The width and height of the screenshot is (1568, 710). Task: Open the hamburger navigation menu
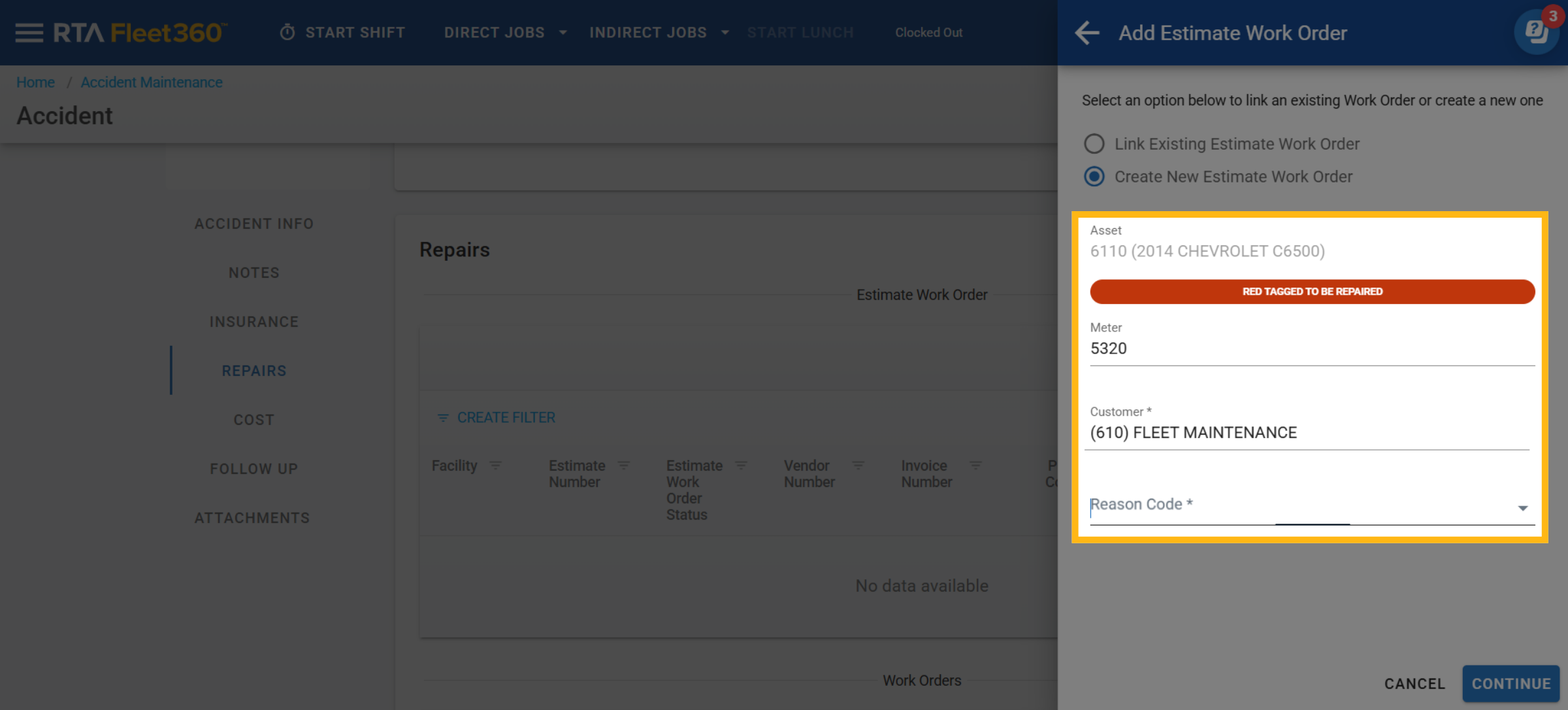[29, 33]
